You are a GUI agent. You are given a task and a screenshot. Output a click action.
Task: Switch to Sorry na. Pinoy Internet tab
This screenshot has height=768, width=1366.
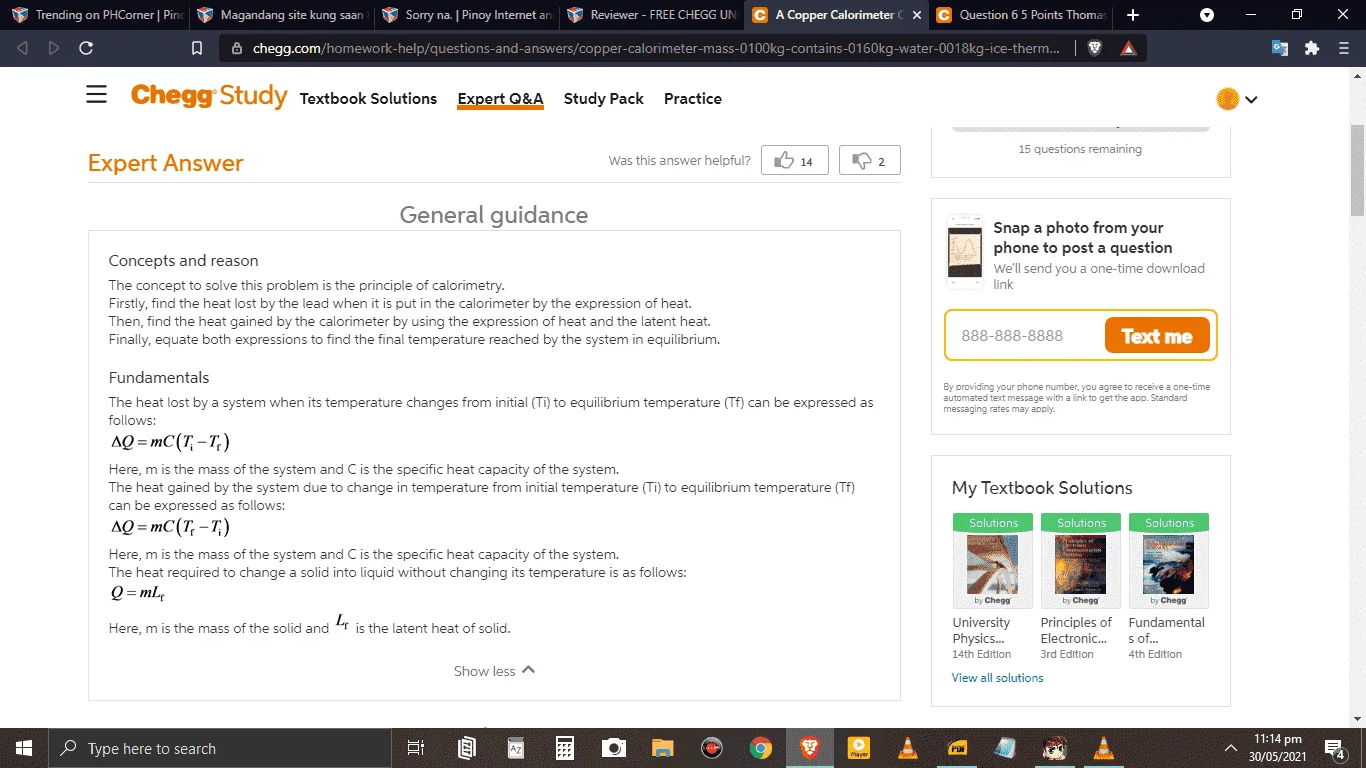[x=465, y=15]
